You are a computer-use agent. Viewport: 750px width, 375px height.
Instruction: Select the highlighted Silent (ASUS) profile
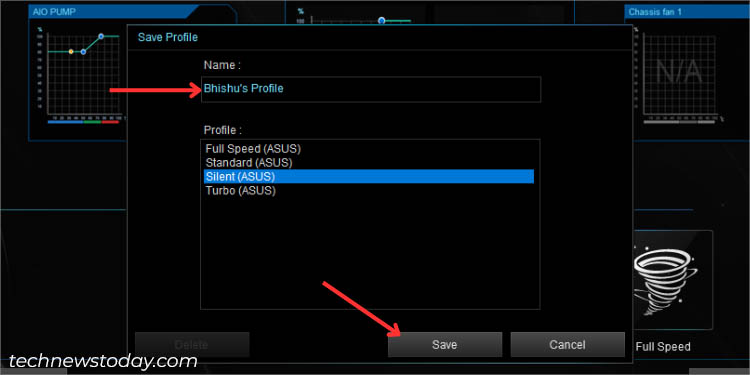369,176
